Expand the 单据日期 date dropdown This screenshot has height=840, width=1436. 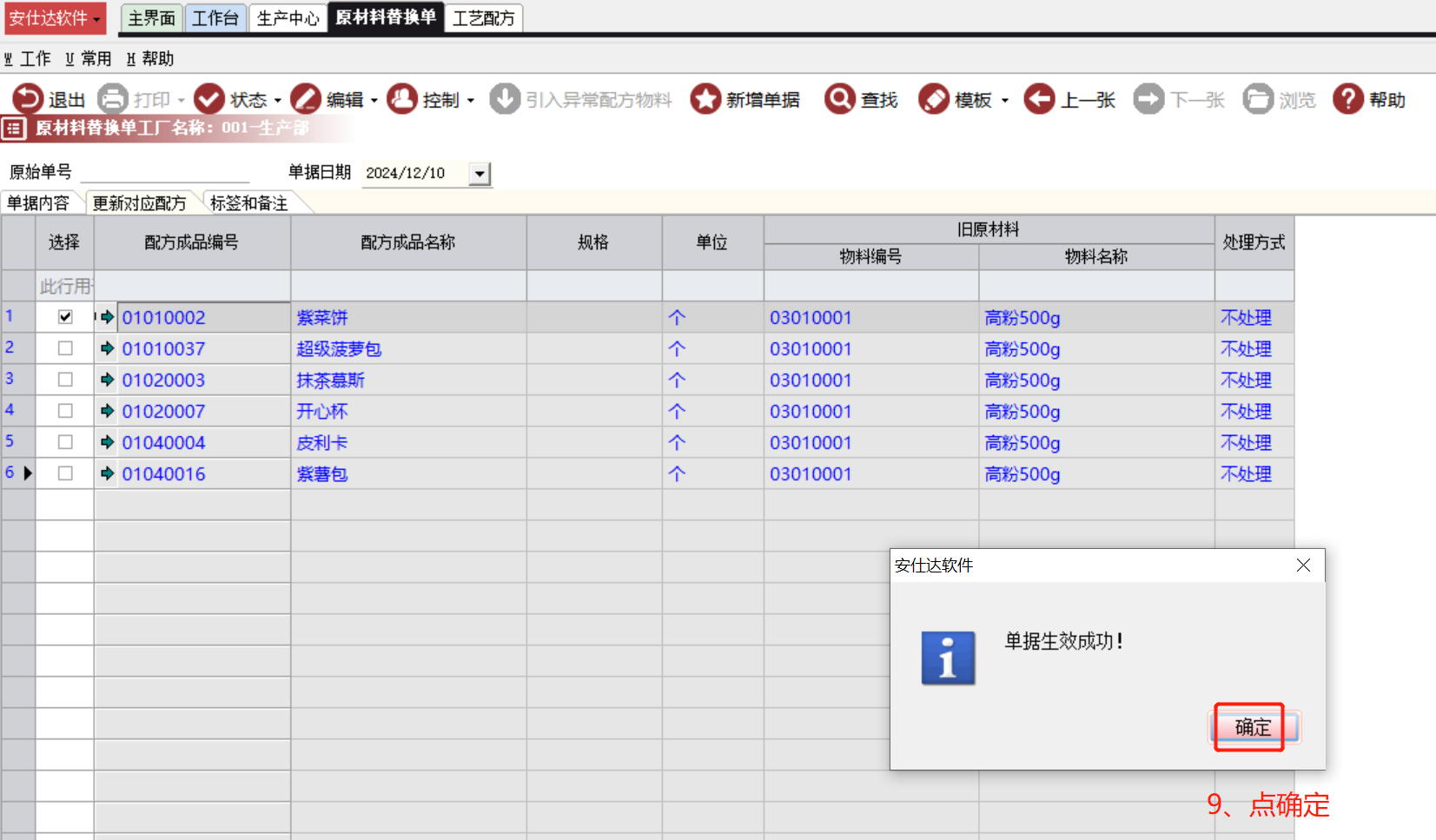[x=480, y=174]
